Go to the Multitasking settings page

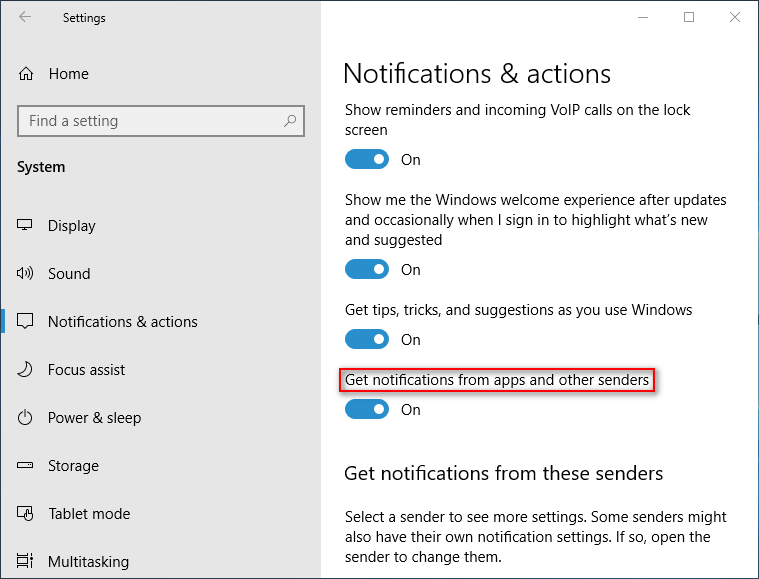click(90, 562)
